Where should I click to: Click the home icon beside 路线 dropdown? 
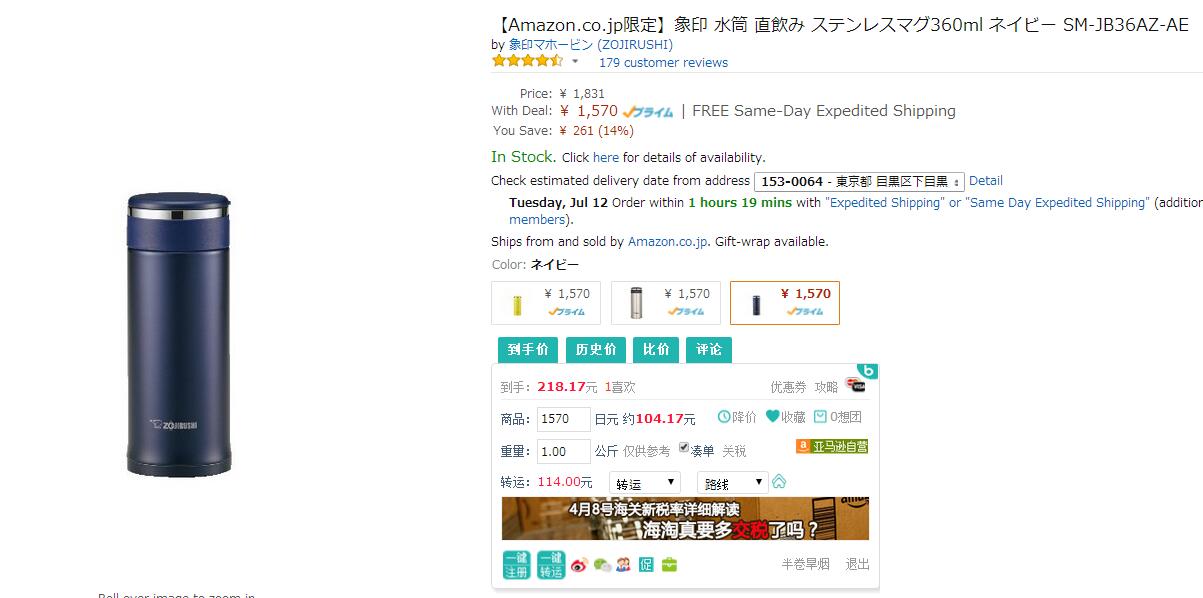tap(779, 482)
